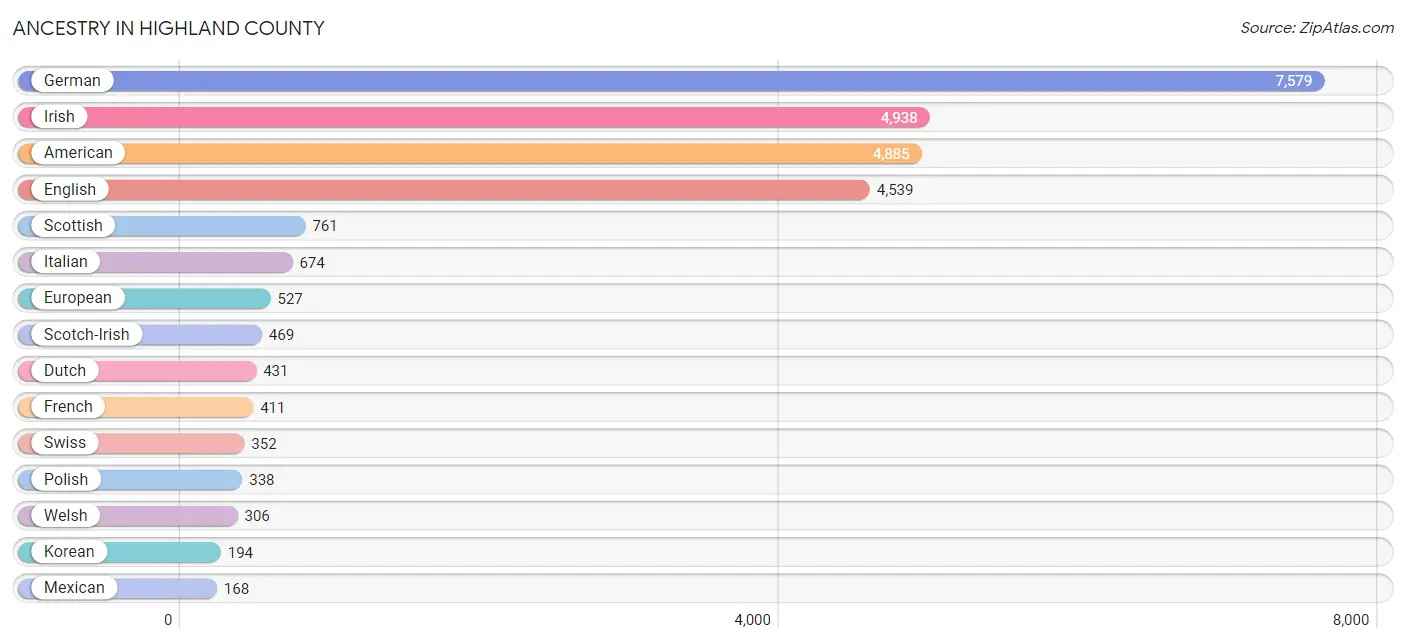This screenshot has width=1406, height=644.
Task: Click the Scottish label pill
Action: pos(73,226)
